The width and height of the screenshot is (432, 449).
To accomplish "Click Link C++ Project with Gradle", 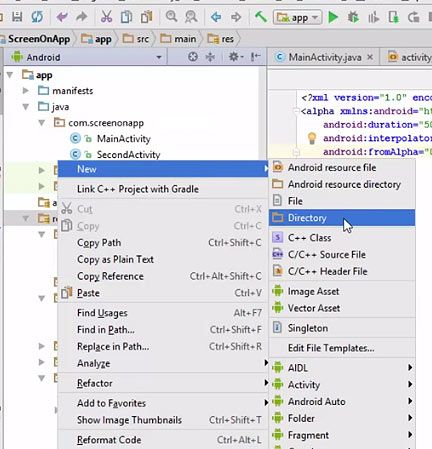I will [163, 189].
